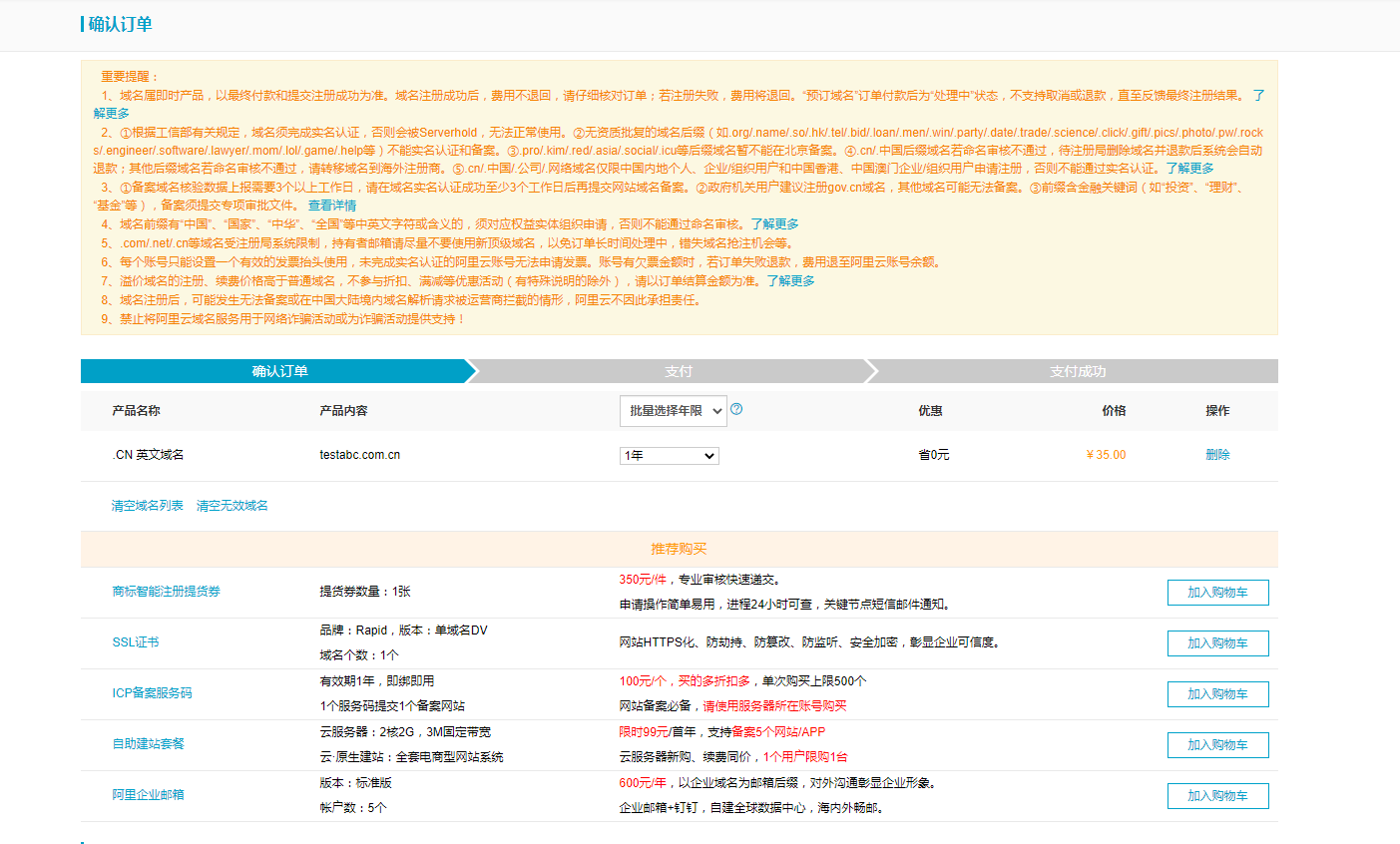The width and height of the screenshot is (1400, 844).
Task: Open 阿里企业邮箱 product link
Action: point(148,795)
